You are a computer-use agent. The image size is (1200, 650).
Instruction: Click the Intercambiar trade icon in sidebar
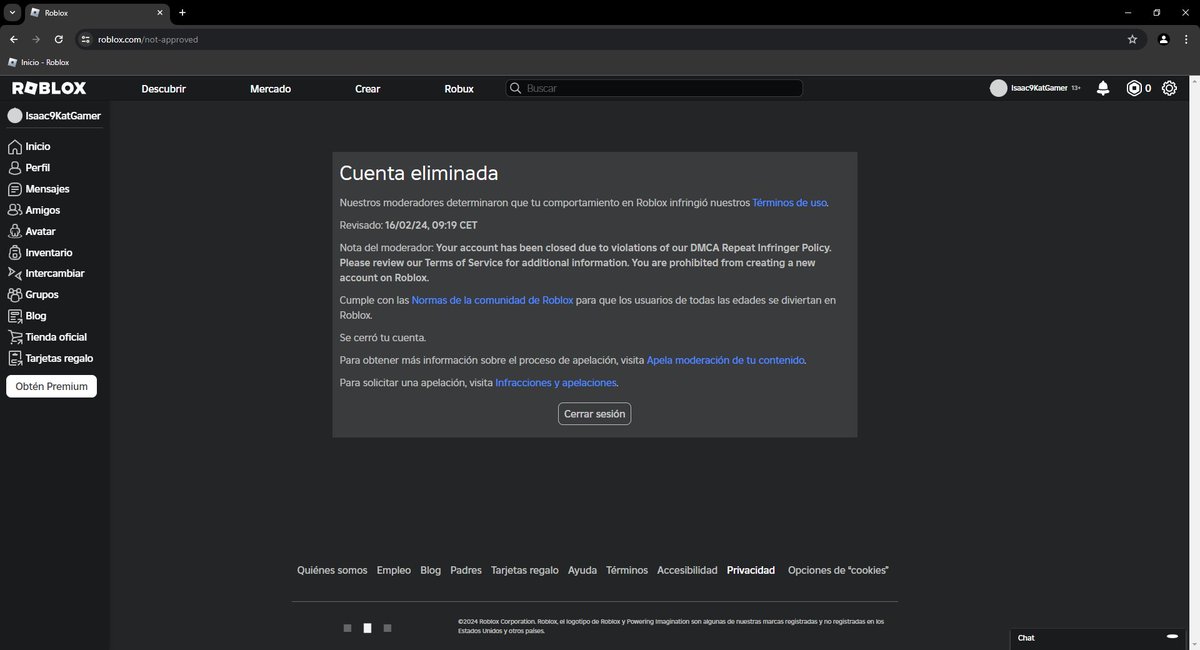click(15, 273)
